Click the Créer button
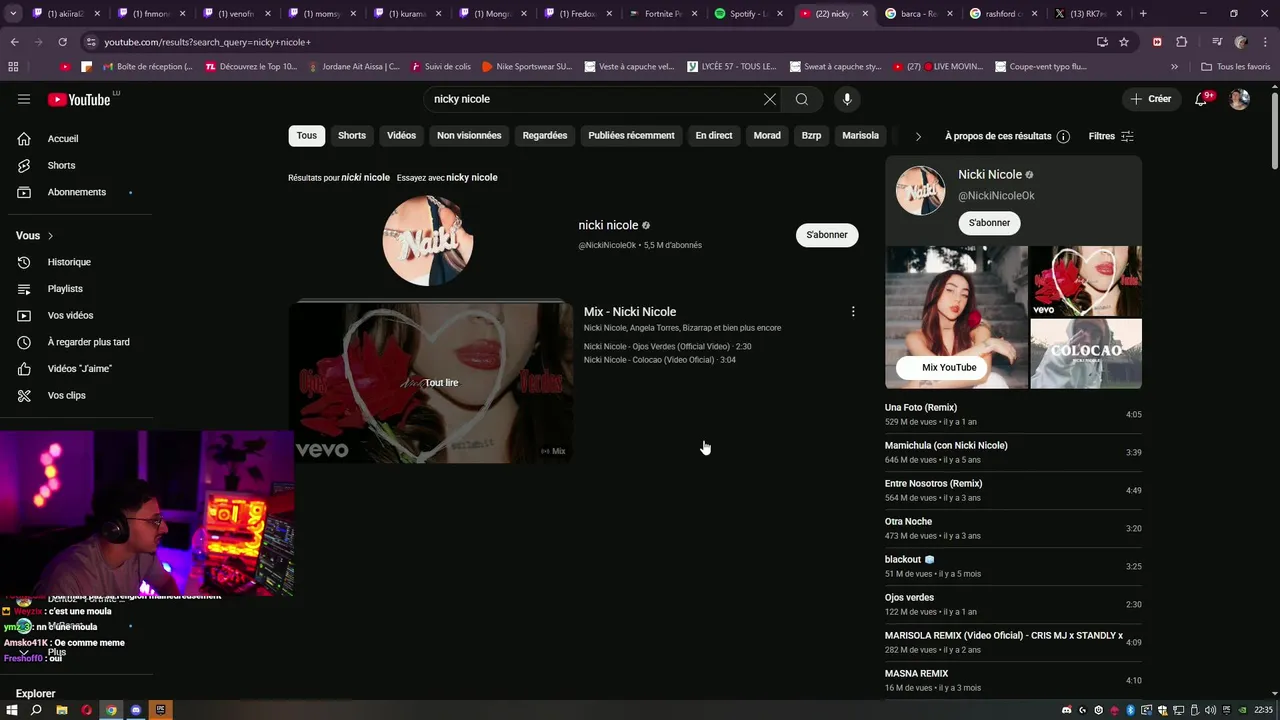 [1150, 99]
